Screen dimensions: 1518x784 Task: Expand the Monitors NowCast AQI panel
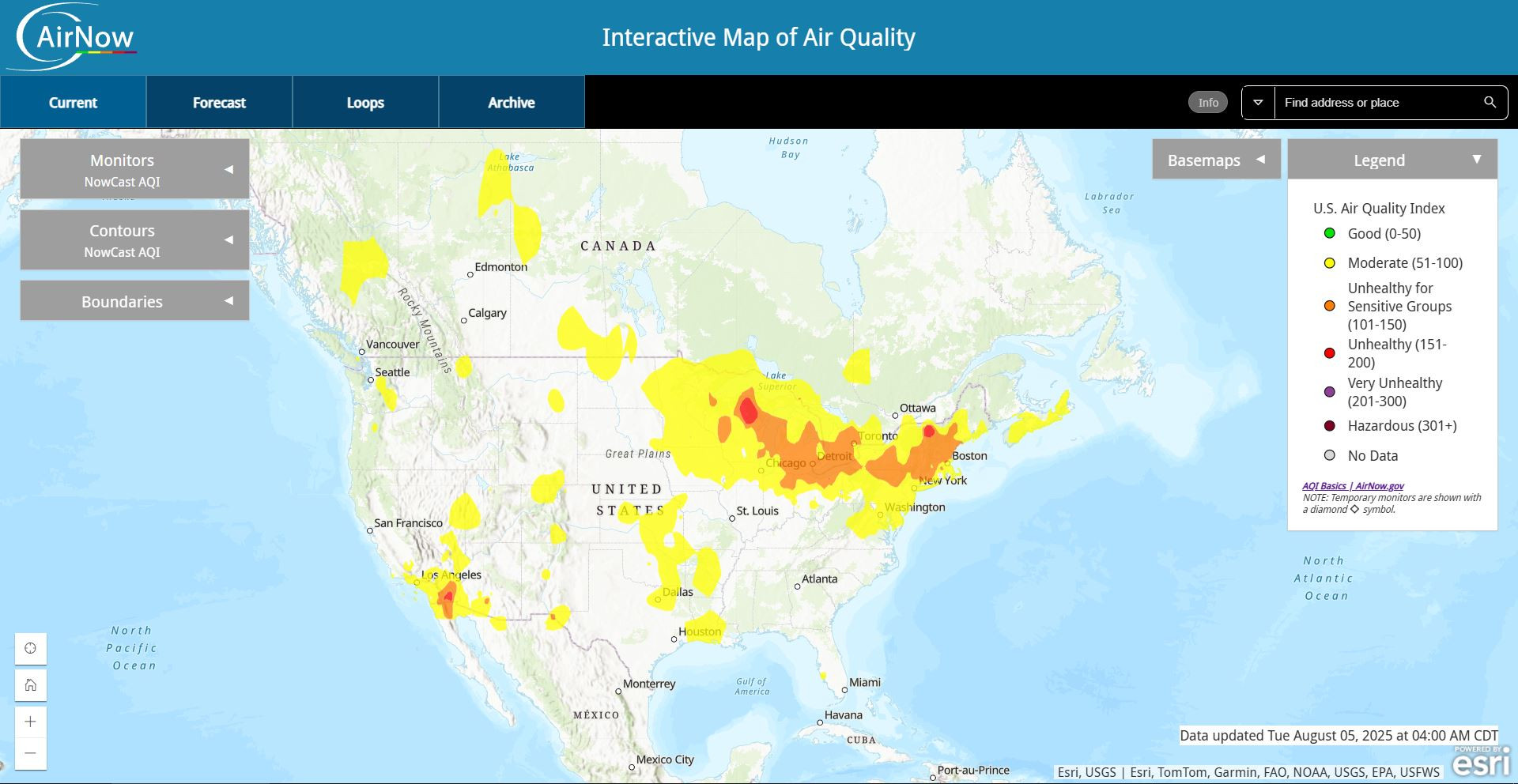point(134,169)
